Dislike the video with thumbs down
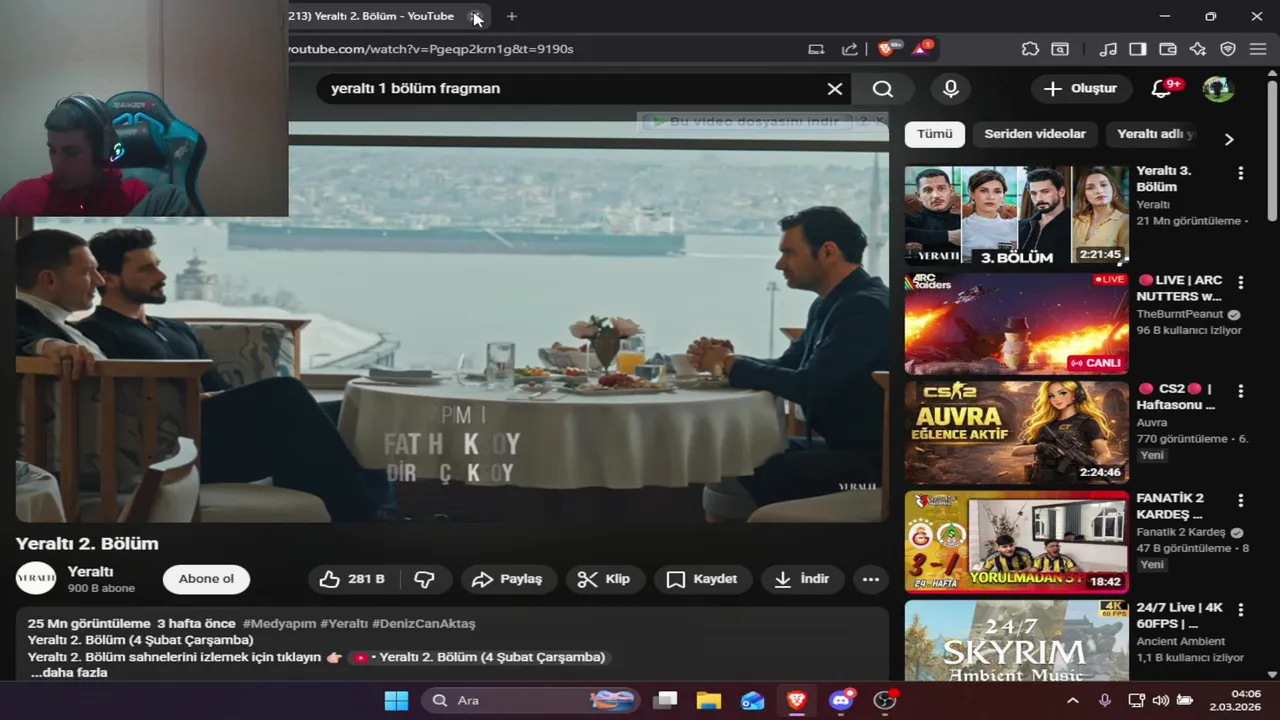The image size is (1280, 720). coord(425,579)
